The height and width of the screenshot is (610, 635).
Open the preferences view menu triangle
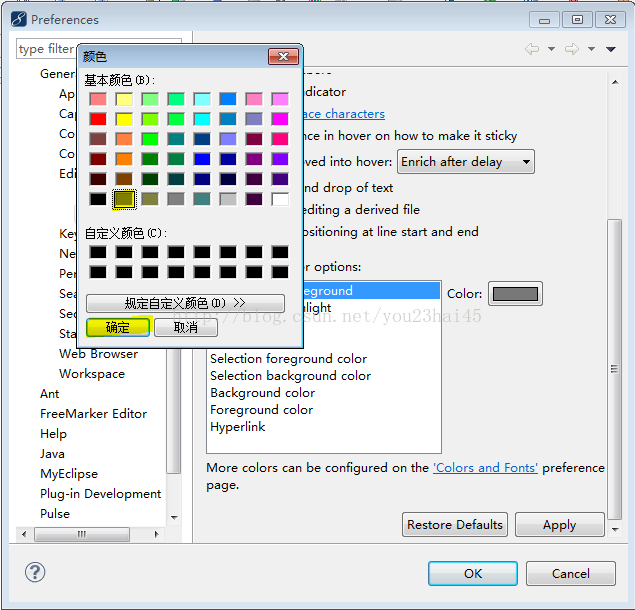tap(611, 49)
